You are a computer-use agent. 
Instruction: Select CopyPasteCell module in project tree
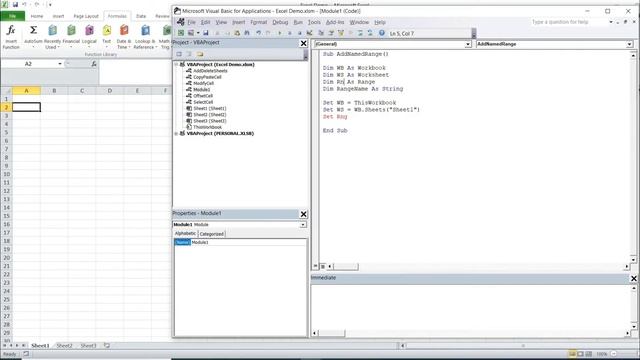(207, 77)
